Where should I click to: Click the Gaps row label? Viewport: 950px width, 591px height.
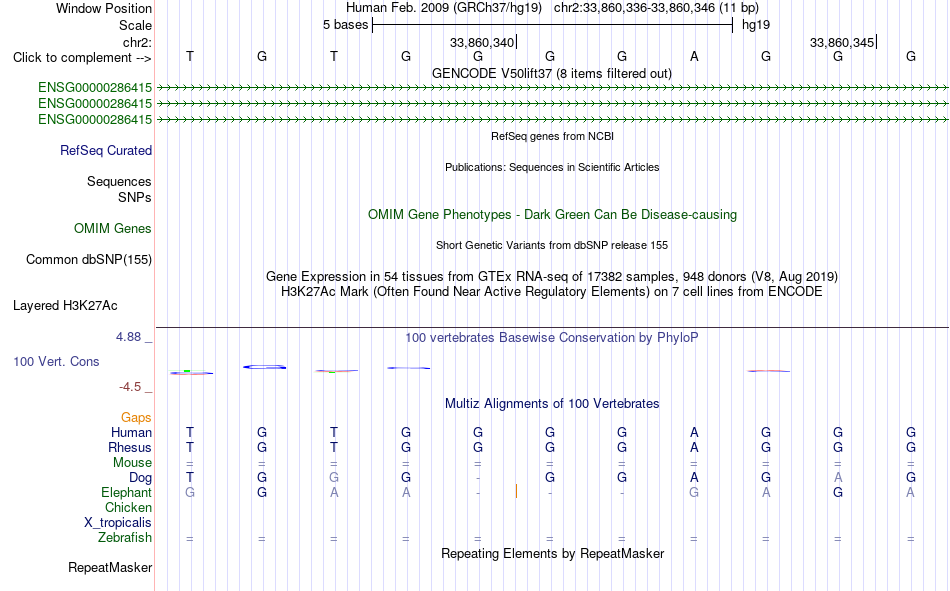pos(136,417)
